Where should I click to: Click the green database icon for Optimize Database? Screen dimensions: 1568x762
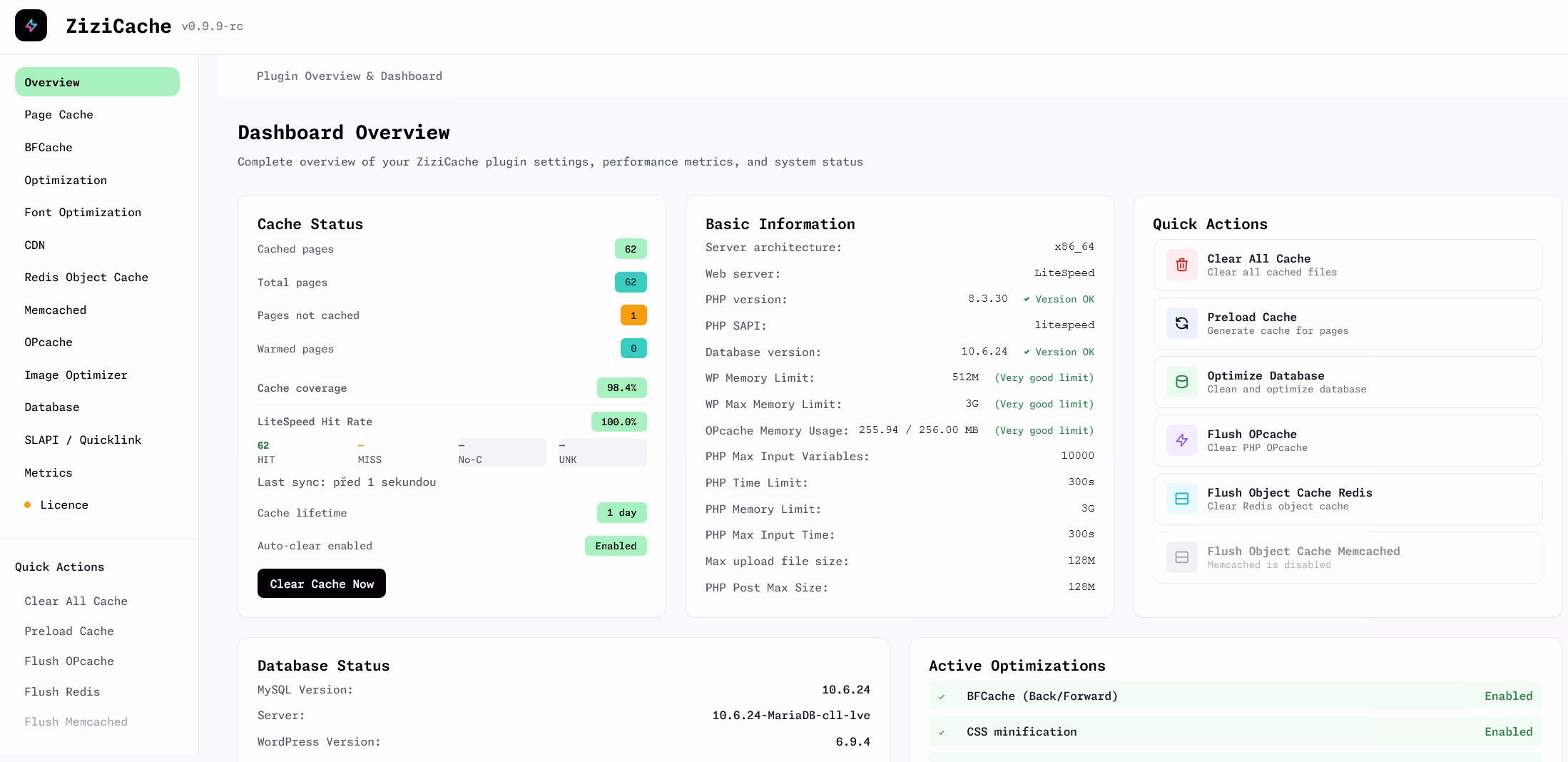coord(1182,382)
